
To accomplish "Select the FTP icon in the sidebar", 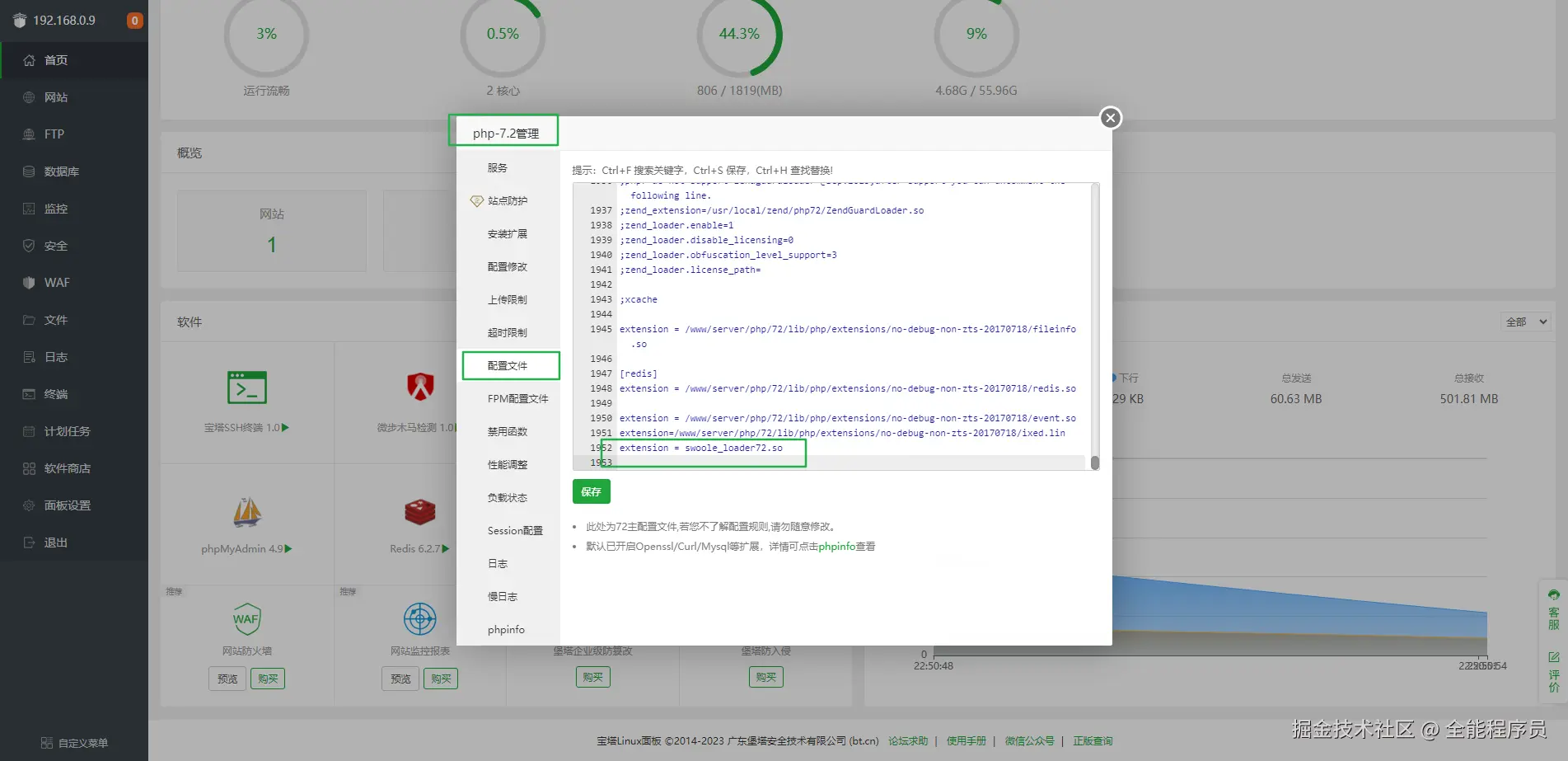I will (x=29, y=134).
